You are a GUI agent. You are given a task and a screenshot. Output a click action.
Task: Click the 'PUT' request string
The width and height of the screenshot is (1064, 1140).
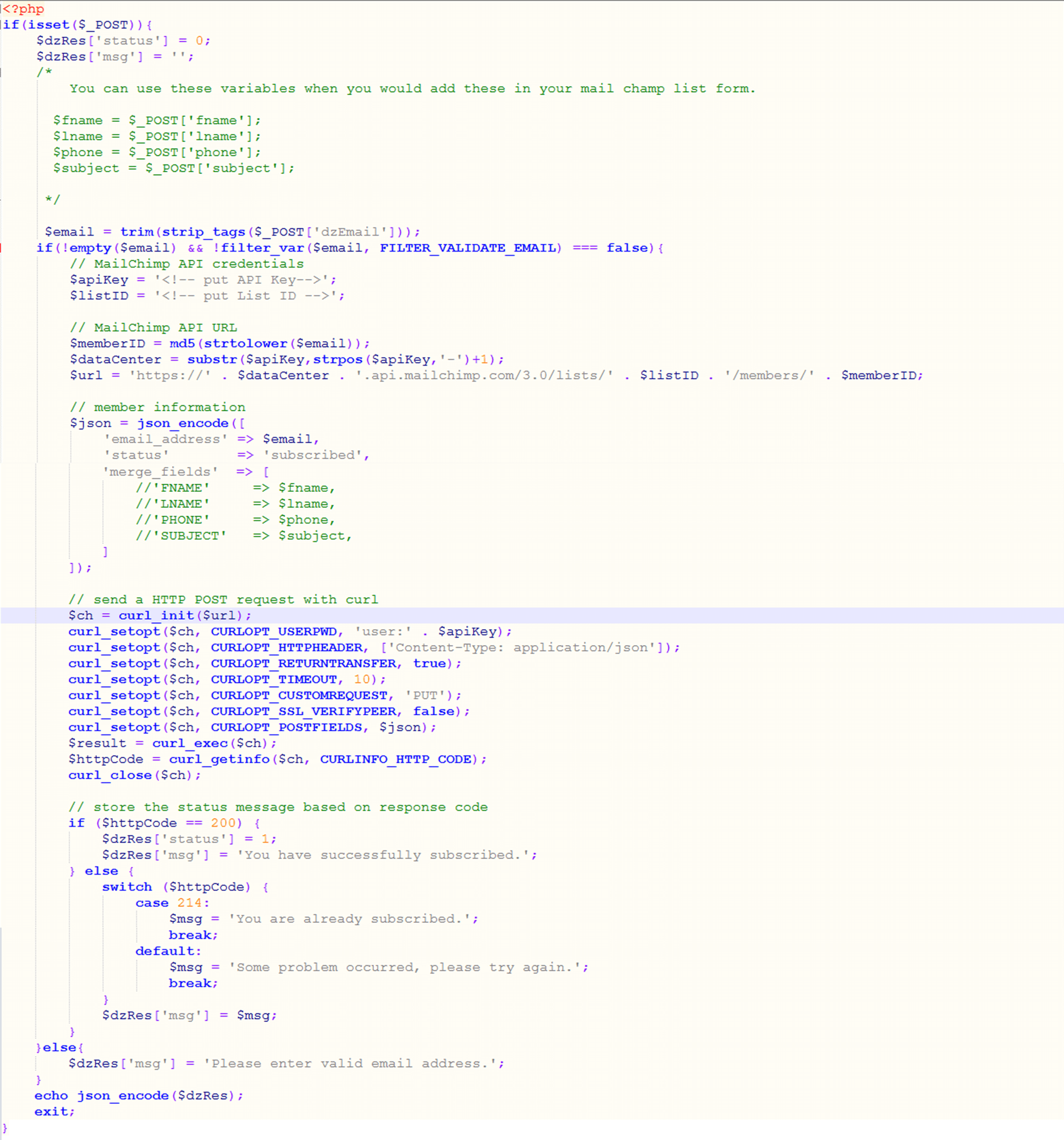point(426,696)
